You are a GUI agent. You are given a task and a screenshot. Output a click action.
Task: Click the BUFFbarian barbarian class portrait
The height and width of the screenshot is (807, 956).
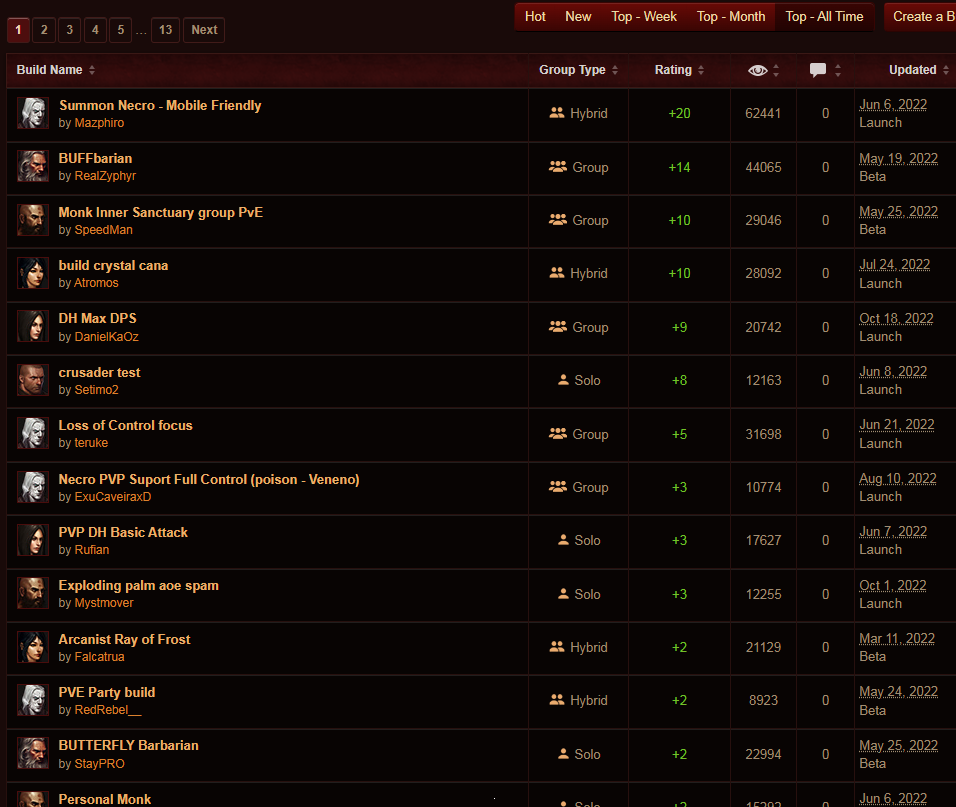(32, 166)
